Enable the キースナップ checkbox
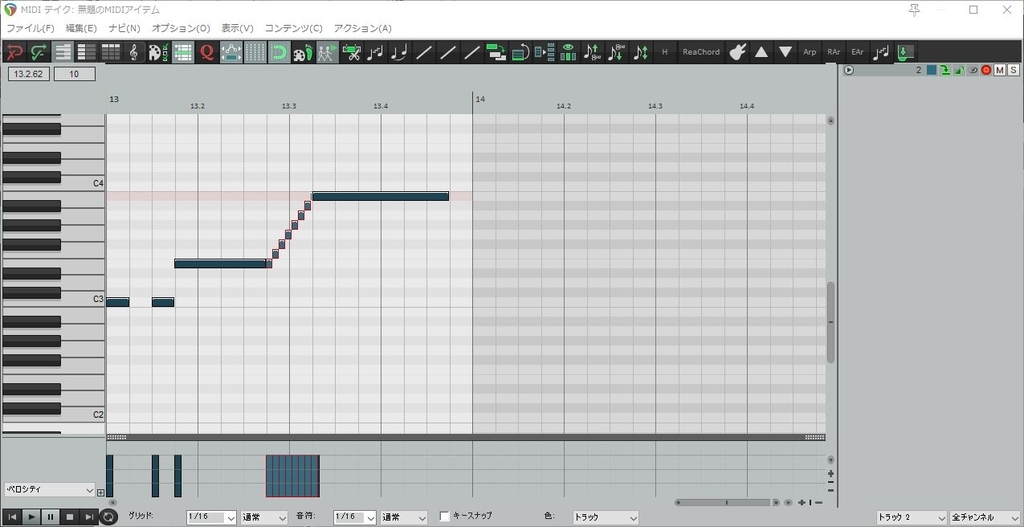Screen dimensions: 1024x527 pos(445,517)
